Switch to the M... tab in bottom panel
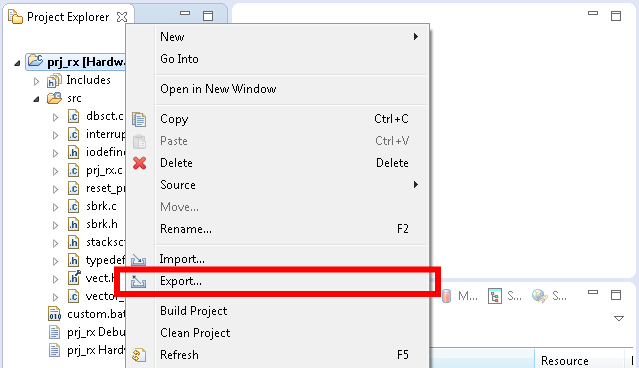This screenshot has height=368, width=639. pos(459,296)
